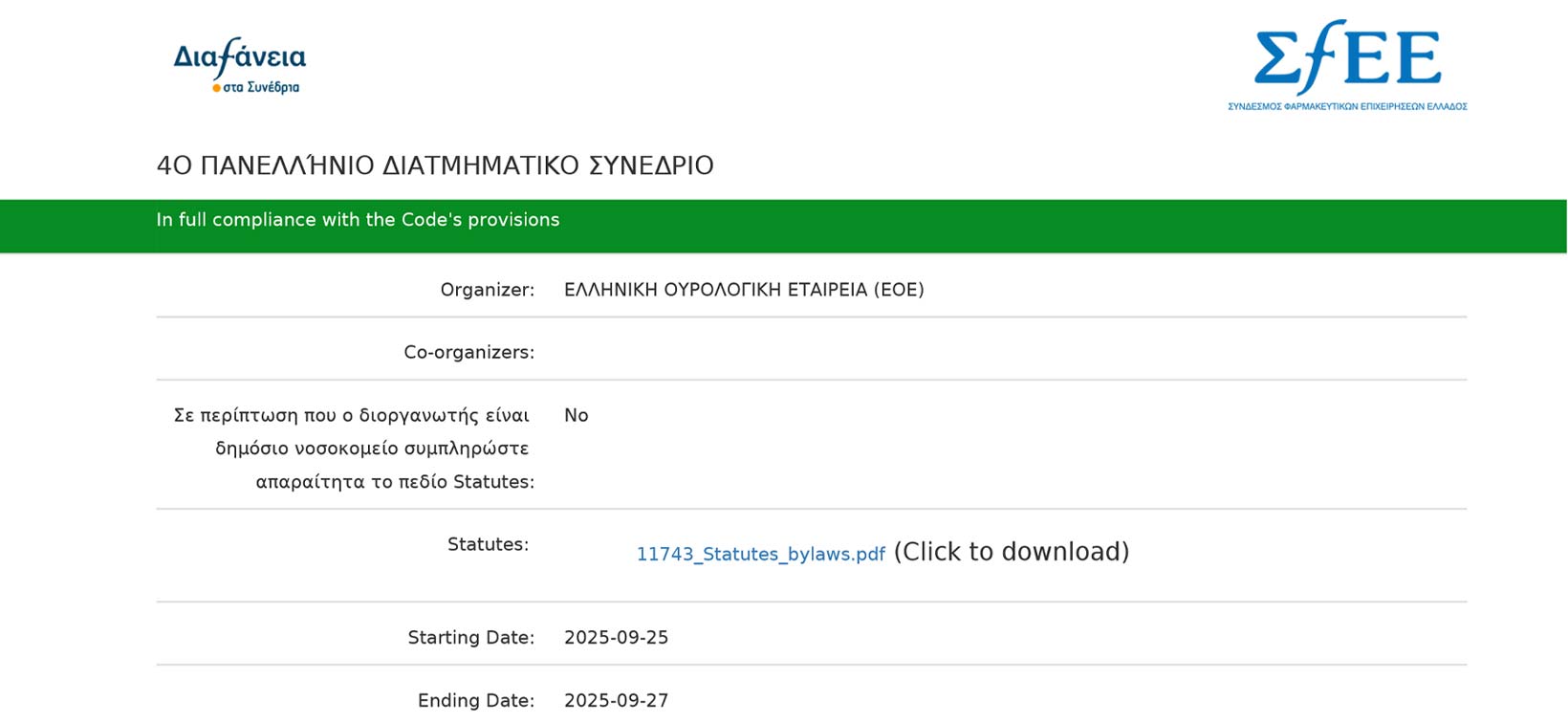Click the ΣΥΝΔΕΣΜΟΣ ΦΑΡΜΑΚΕΥΤΙΚΩΝ ΕΠΙΧΕΙΡΗΣΕΩΝ ΕΛΛΑΔΟΣ caption

click(x=1347, y=106)
